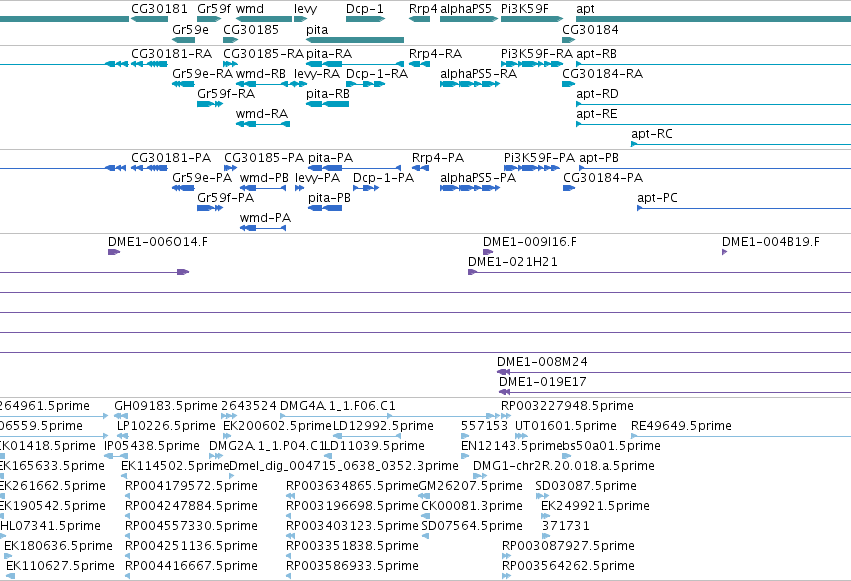
Task: Select the CG30184-PA protein feature
Action: point(569,188)
